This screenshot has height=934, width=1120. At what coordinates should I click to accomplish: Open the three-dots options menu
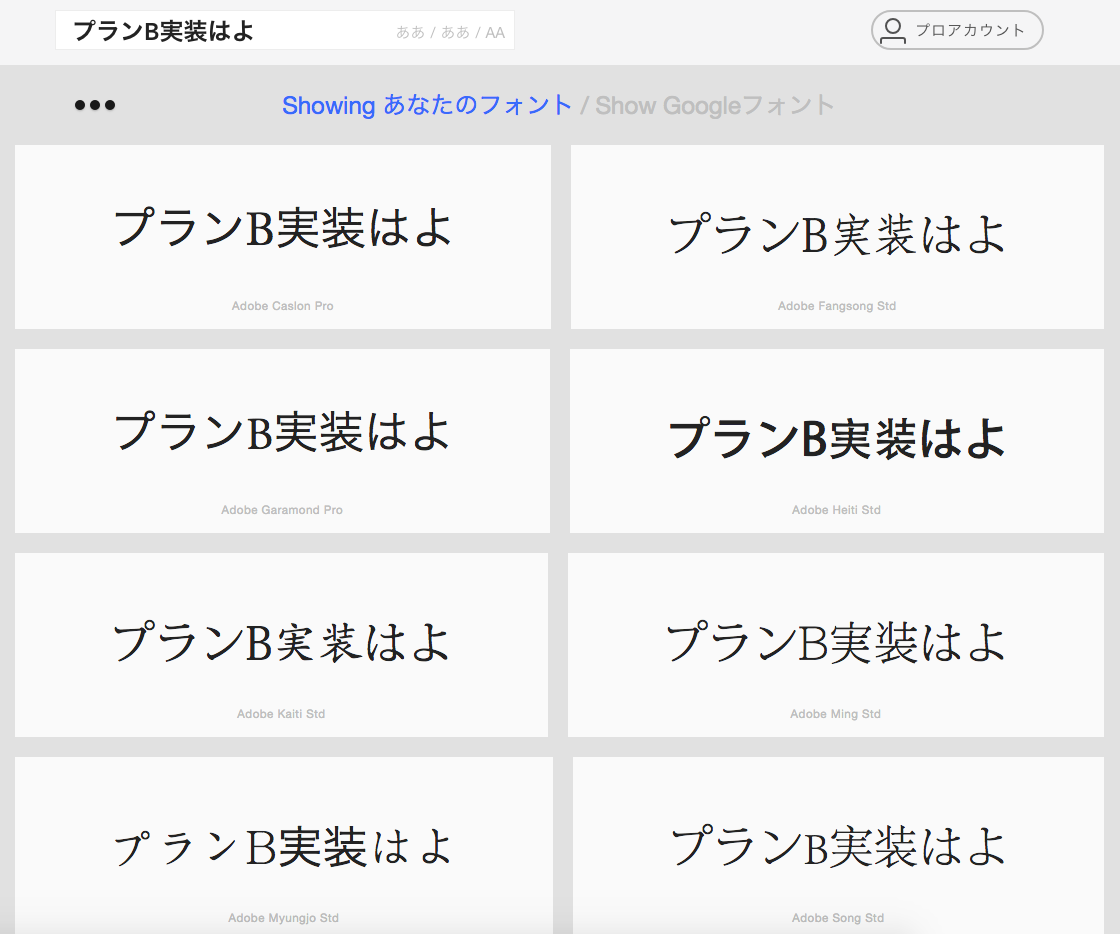pyautogui.click(x=95, y=105)
